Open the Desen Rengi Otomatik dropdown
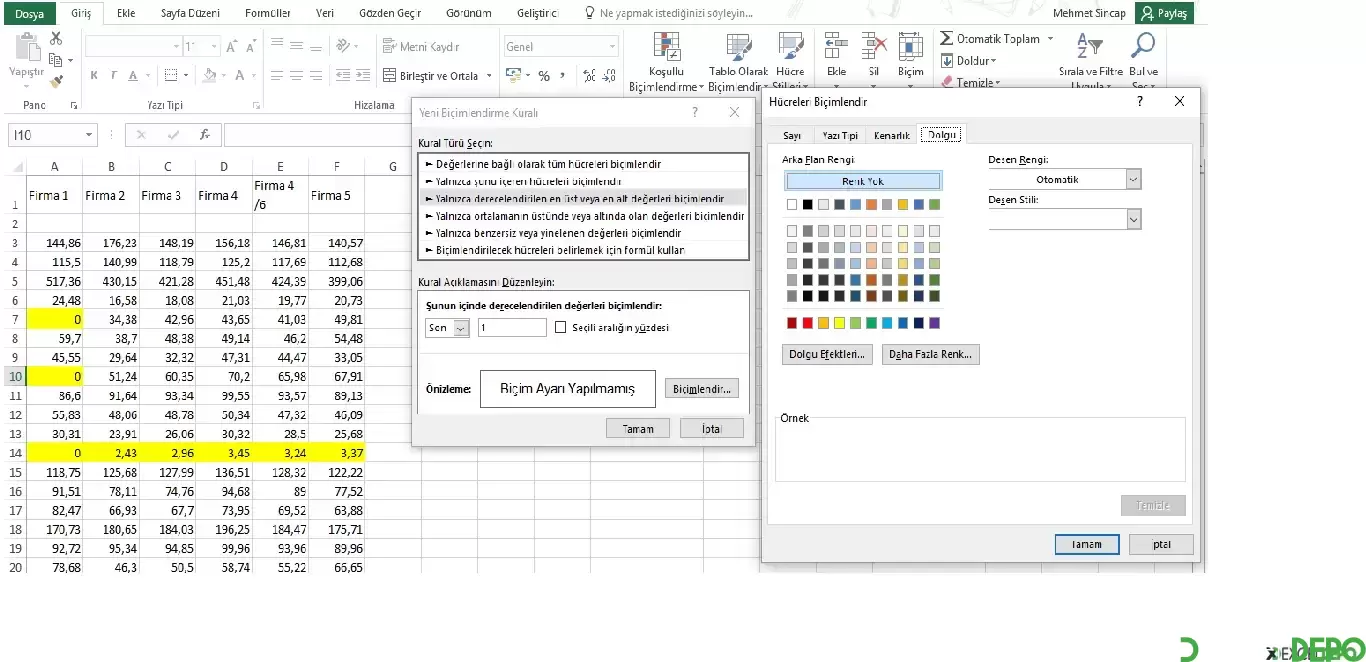Viewport: 1366px width, 662px height. click(1133, 179)
